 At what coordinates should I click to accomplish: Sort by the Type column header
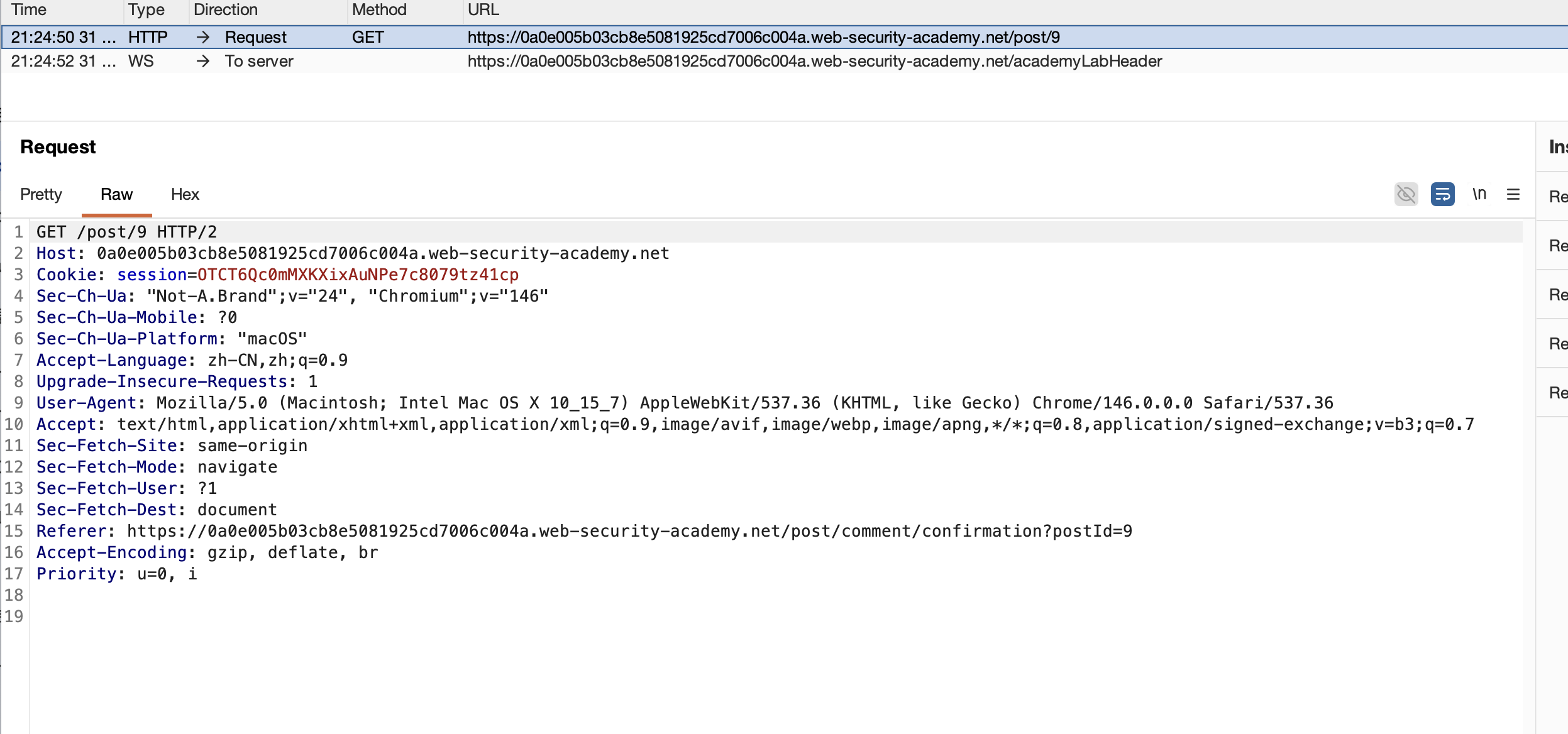(x=146, y=9)
